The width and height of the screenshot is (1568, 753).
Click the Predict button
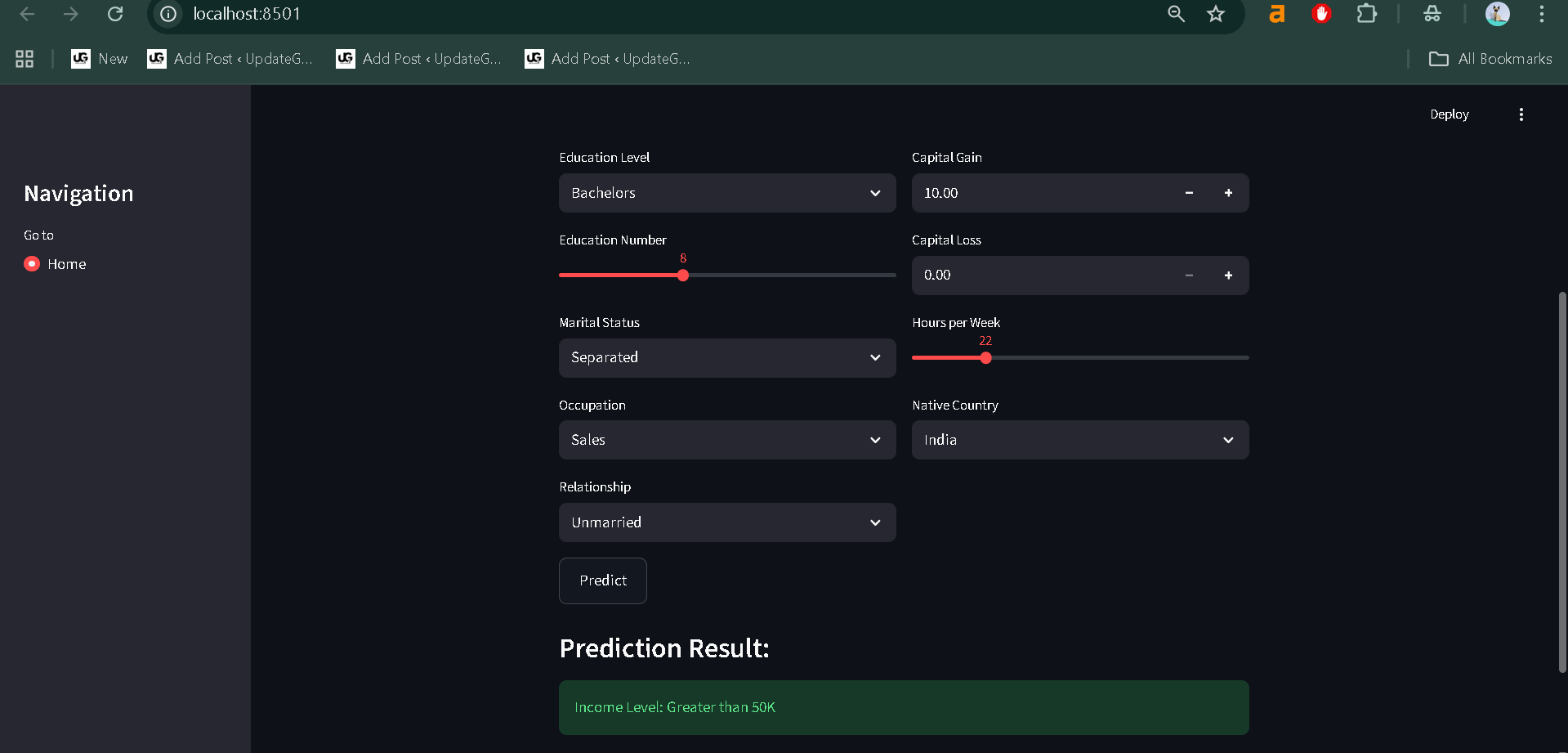coord(603,580)
